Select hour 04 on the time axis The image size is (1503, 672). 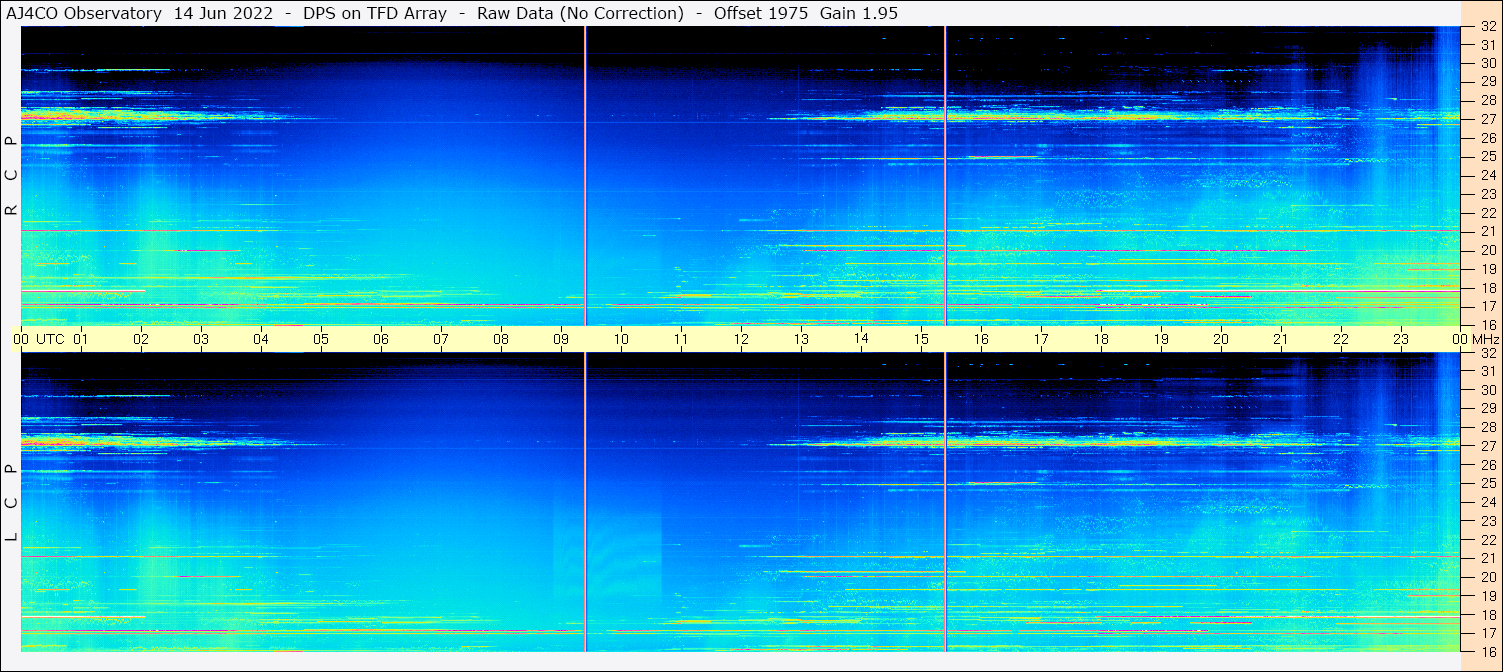(x=261, y=339)
